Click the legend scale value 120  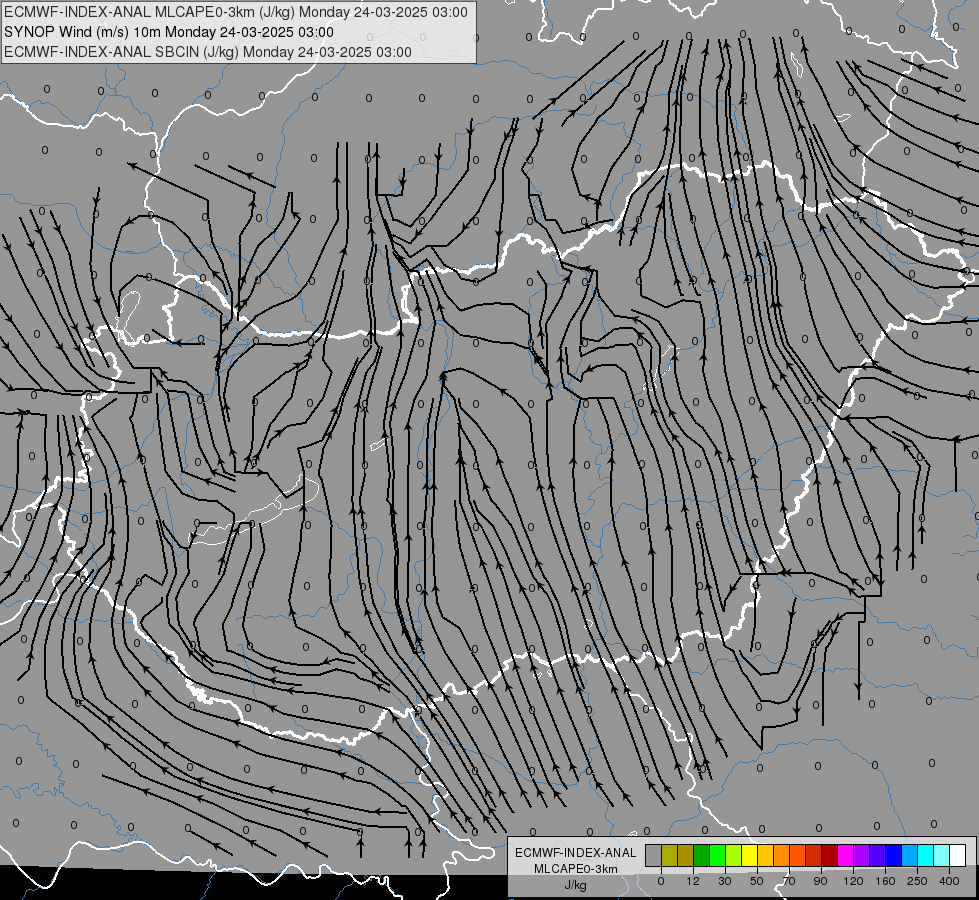tap(853, 881)
